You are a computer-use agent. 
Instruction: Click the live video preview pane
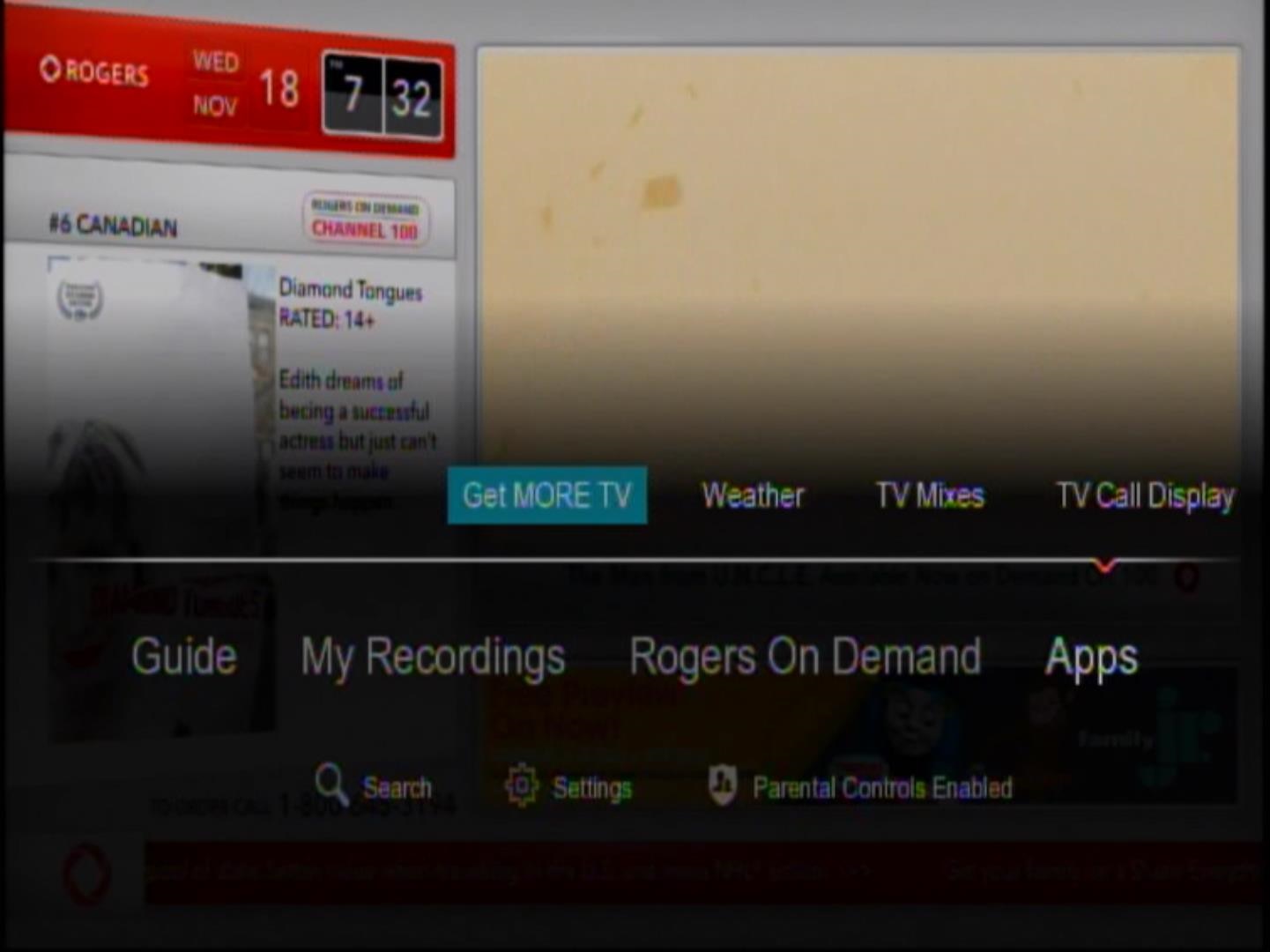[x=858, y=247]
